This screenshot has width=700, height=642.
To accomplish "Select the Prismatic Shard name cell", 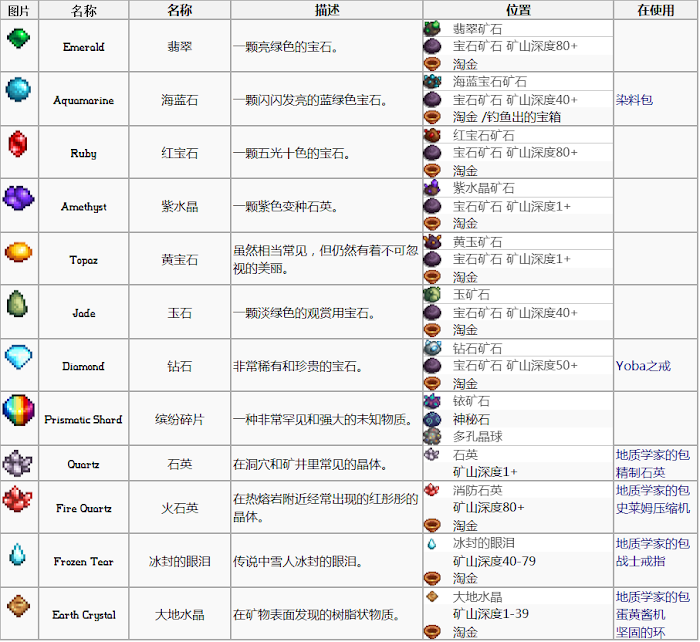I will click(x=84, y=419).
